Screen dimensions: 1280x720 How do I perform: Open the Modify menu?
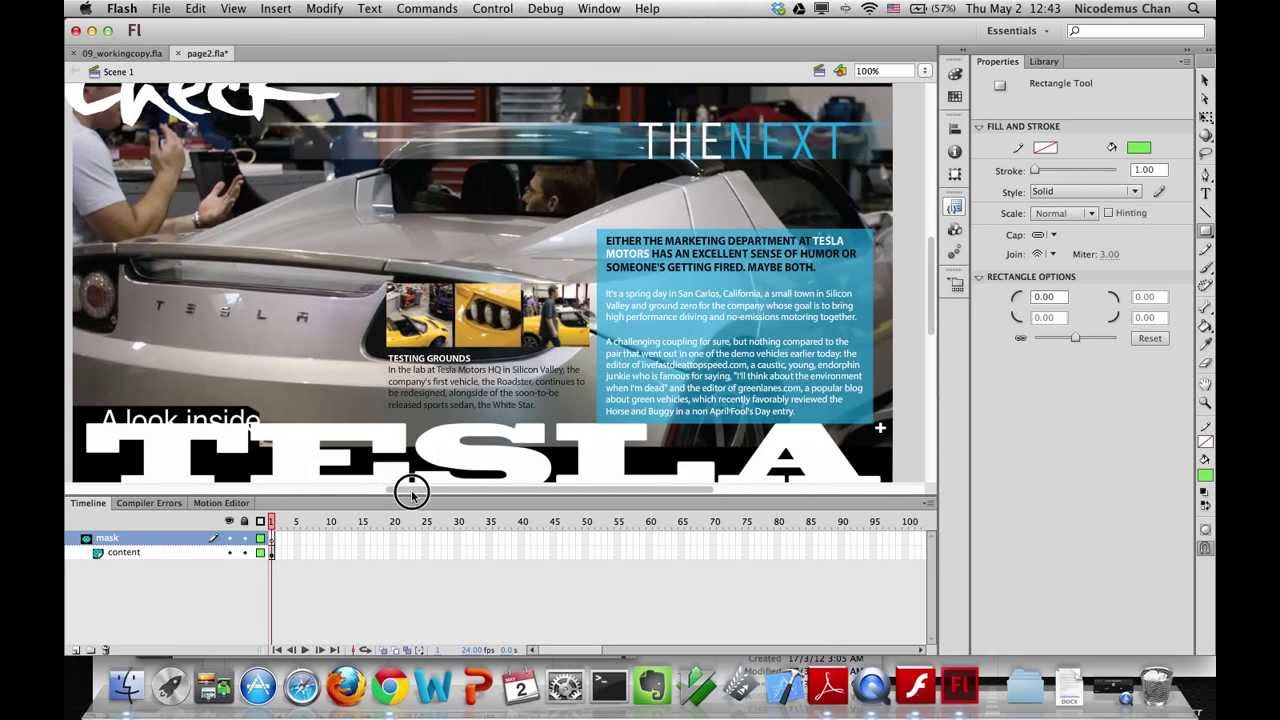[324, 9]
